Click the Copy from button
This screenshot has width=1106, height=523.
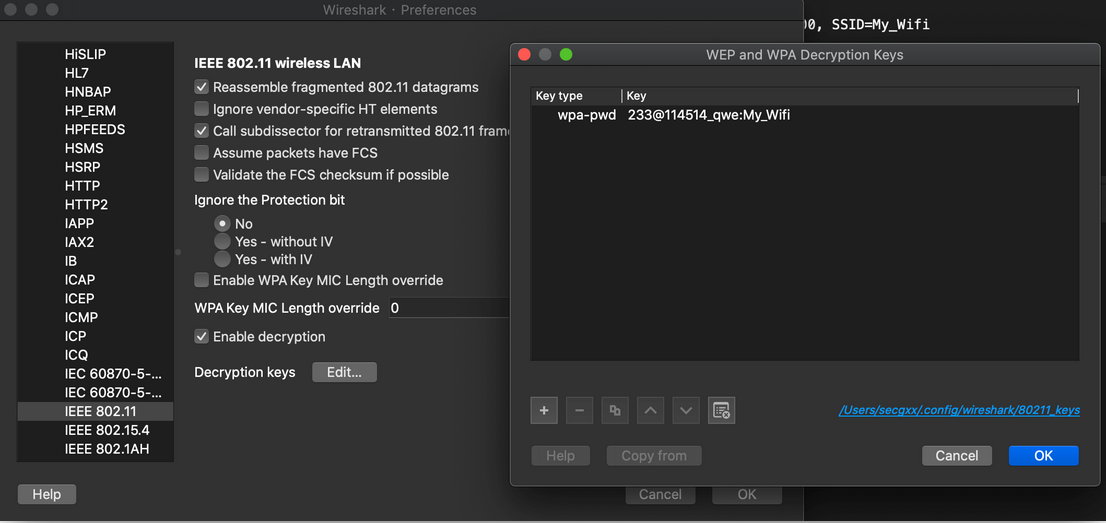654,456
